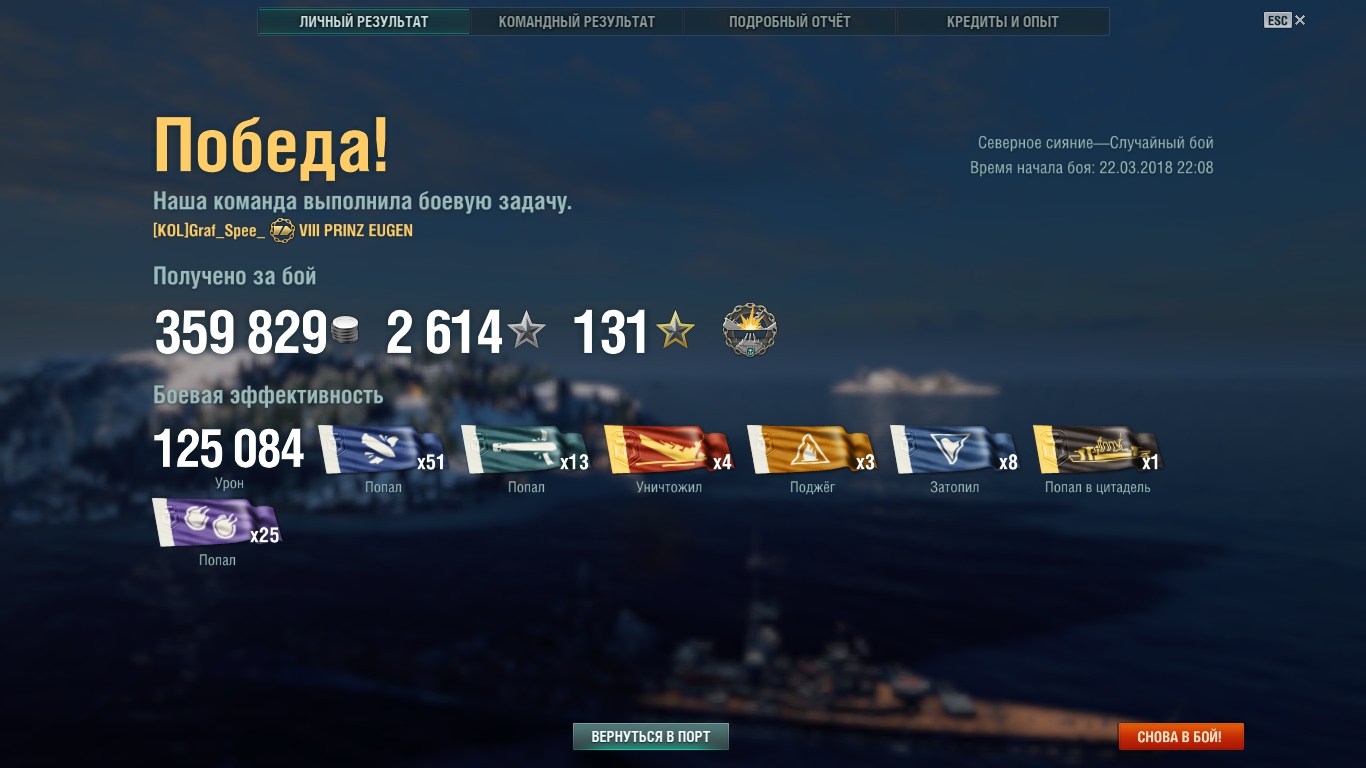Click the torpedo hits ribbon x13
This screenshot has width=1366, height=768.
pyautogui.click(x=524, y=450)
